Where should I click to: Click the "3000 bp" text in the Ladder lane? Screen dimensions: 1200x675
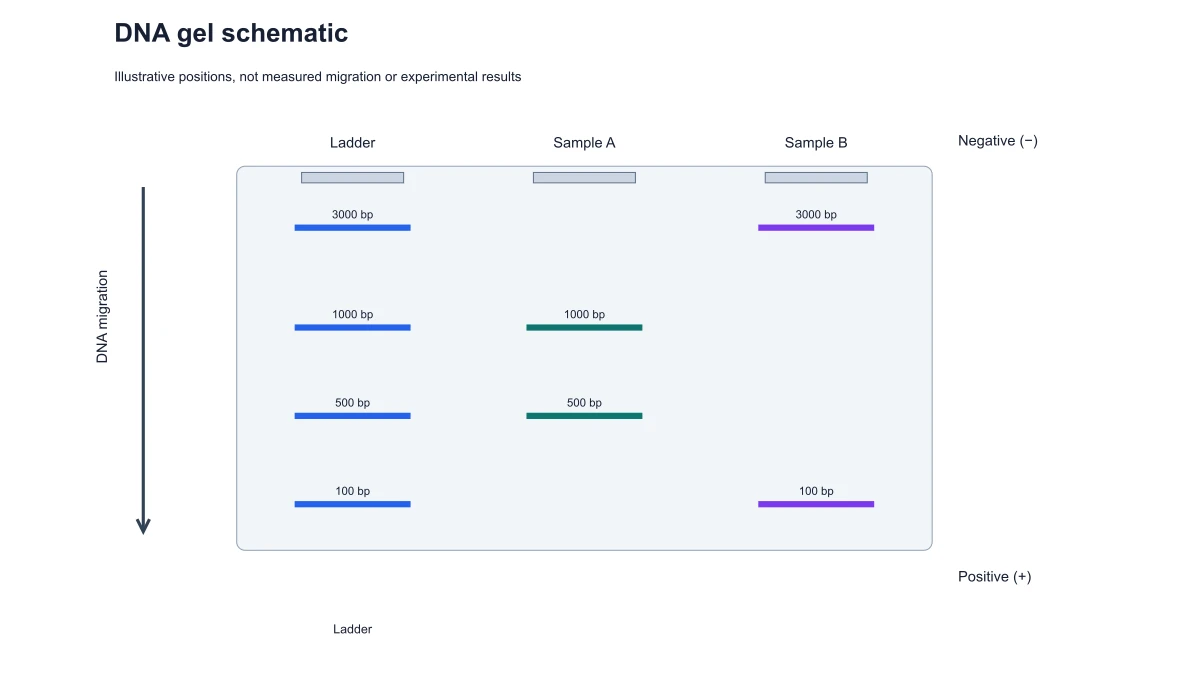pos(352,215)
